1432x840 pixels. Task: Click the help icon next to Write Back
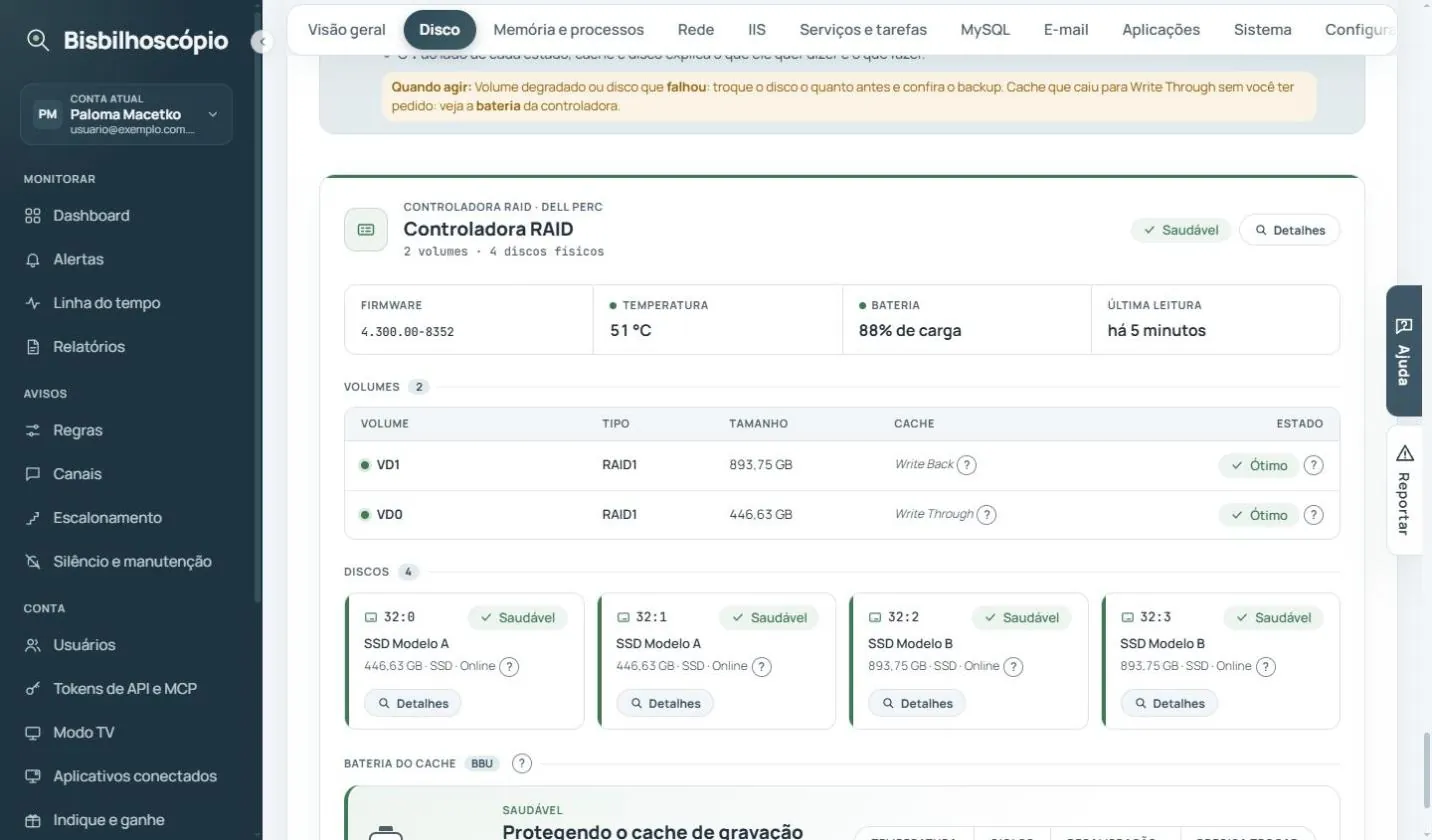click(x=967, y=465)
